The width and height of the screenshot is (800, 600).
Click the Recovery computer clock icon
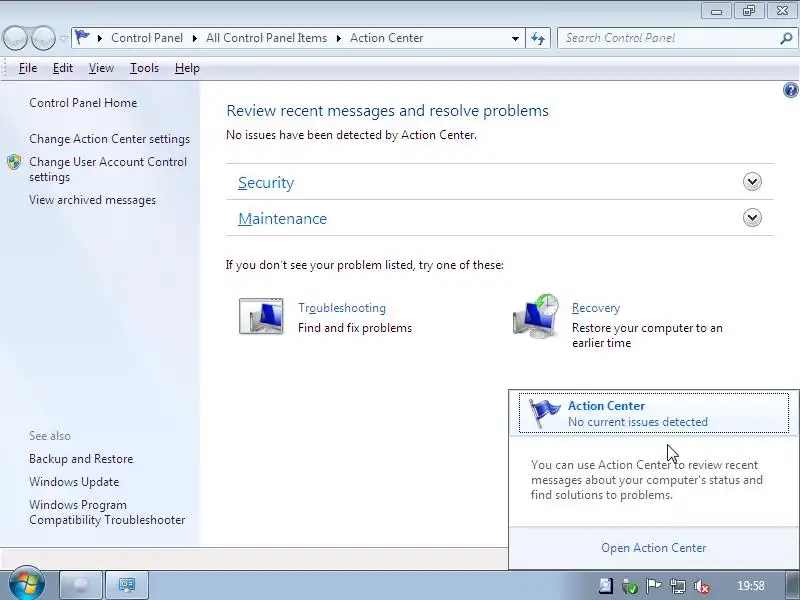(536, 316)
